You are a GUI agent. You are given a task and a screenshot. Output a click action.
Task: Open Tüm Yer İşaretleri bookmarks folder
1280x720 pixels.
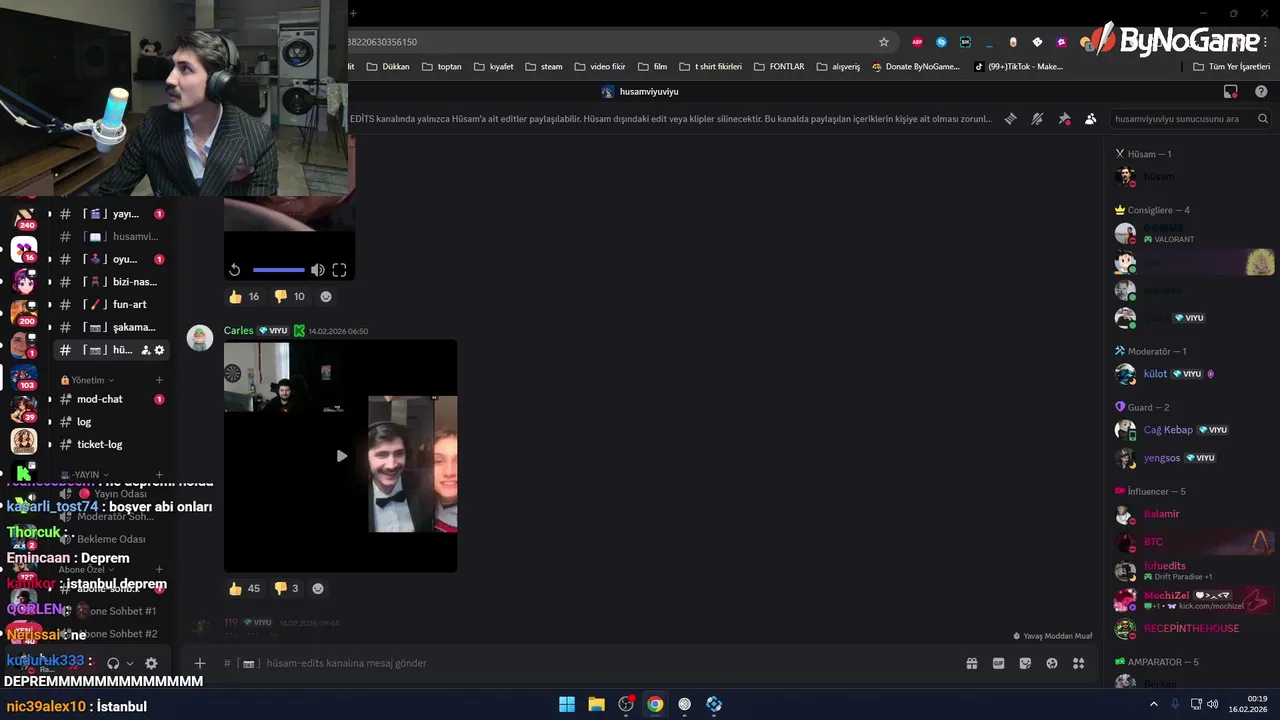point(1232,67)
